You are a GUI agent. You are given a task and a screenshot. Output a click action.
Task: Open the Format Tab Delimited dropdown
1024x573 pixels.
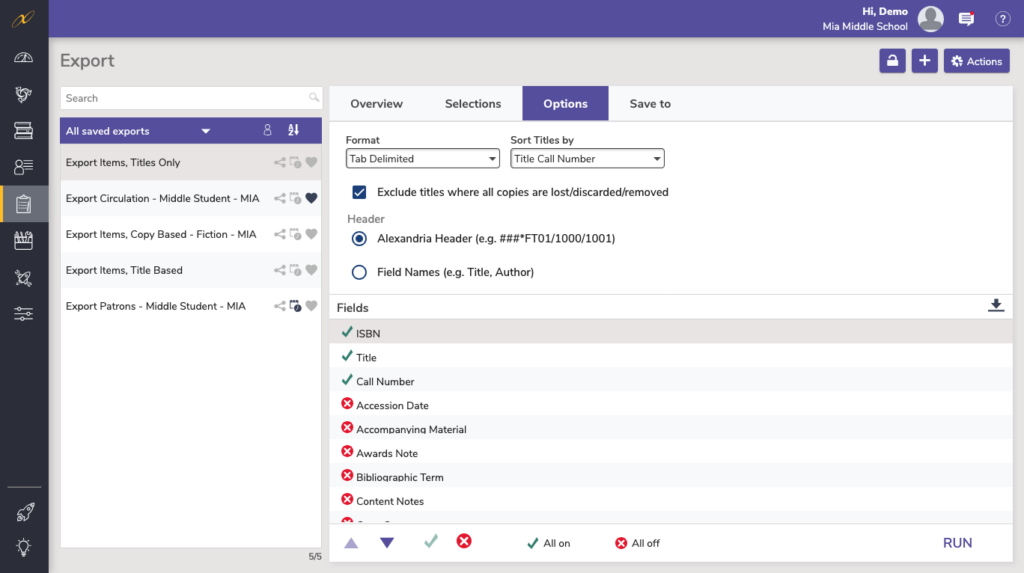coord(422,159)
